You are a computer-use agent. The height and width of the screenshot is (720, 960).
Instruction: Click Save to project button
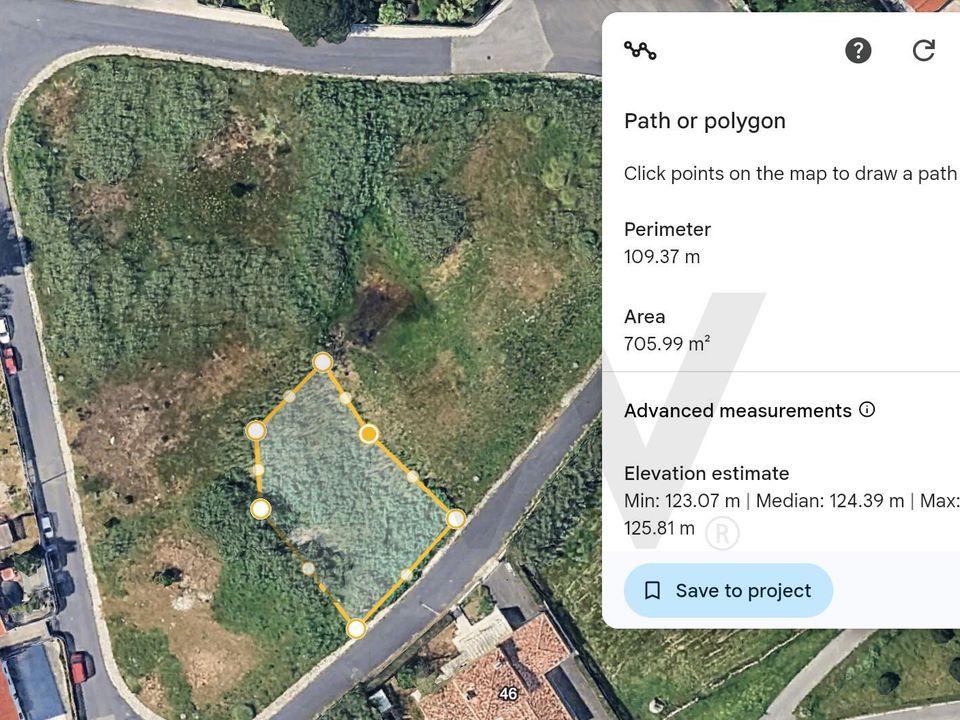(728, 591)
